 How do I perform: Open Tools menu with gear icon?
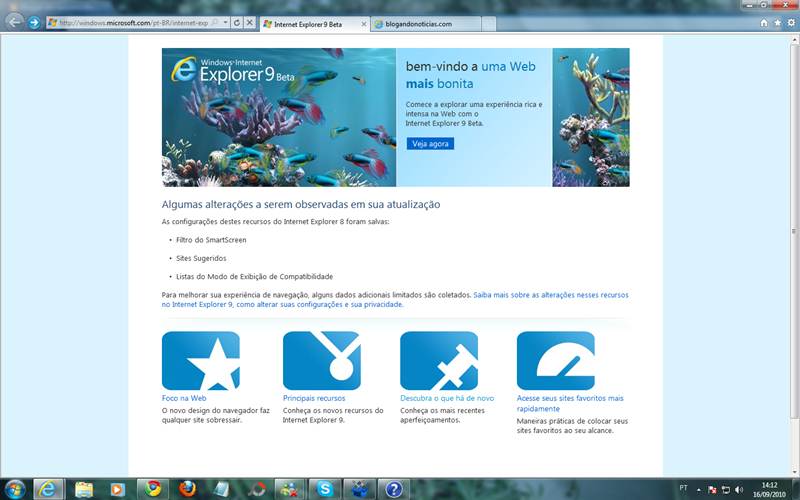[x=791, y=22]
